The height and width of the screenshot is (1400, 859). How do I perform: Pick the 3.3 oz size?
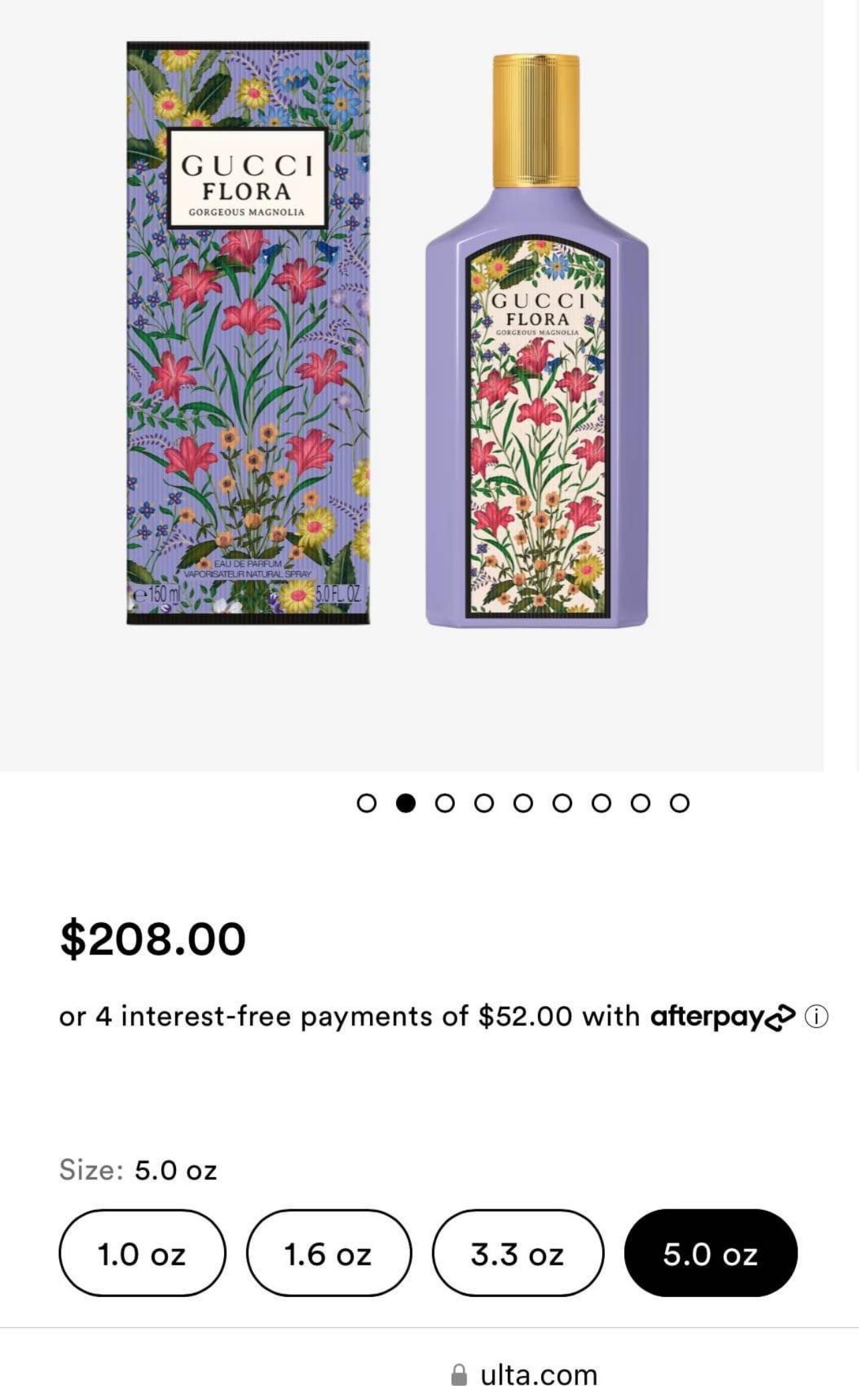517,1254
